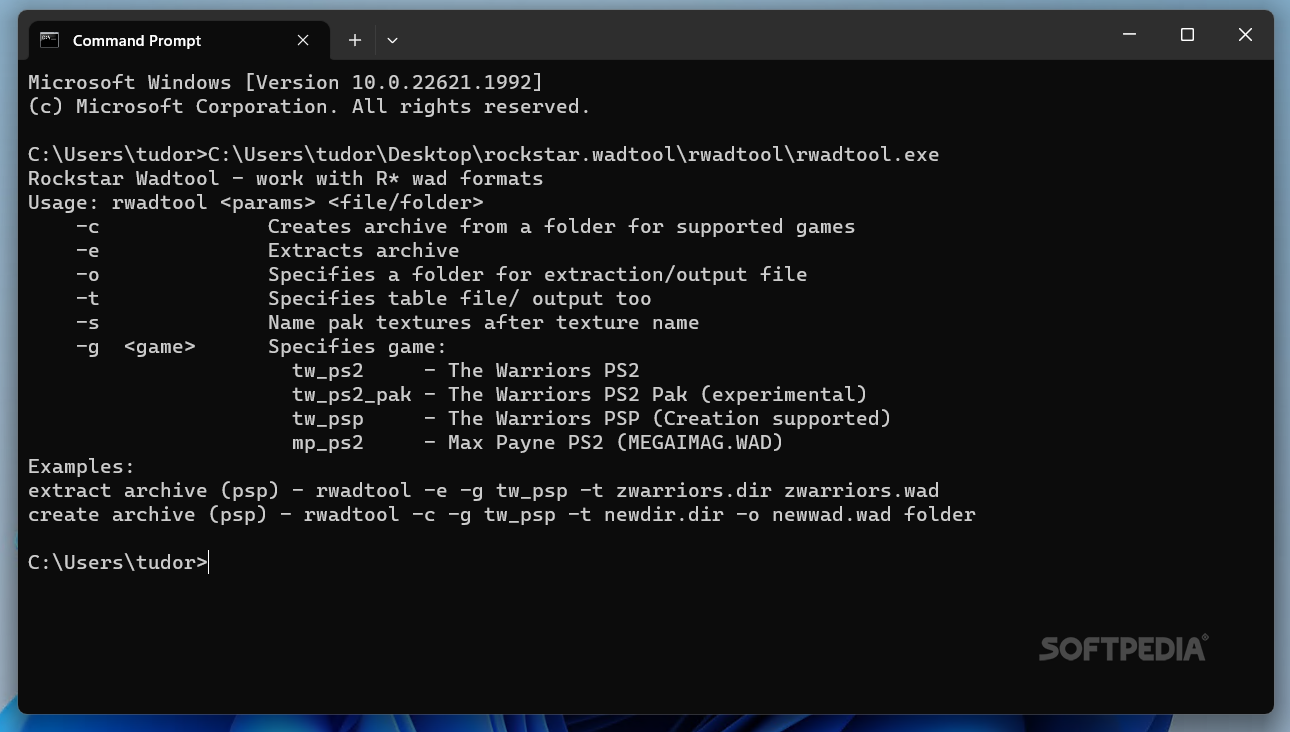Click the 'create archive (psp)' example line
Screen dimensions: 1290x732
[501, 514]
